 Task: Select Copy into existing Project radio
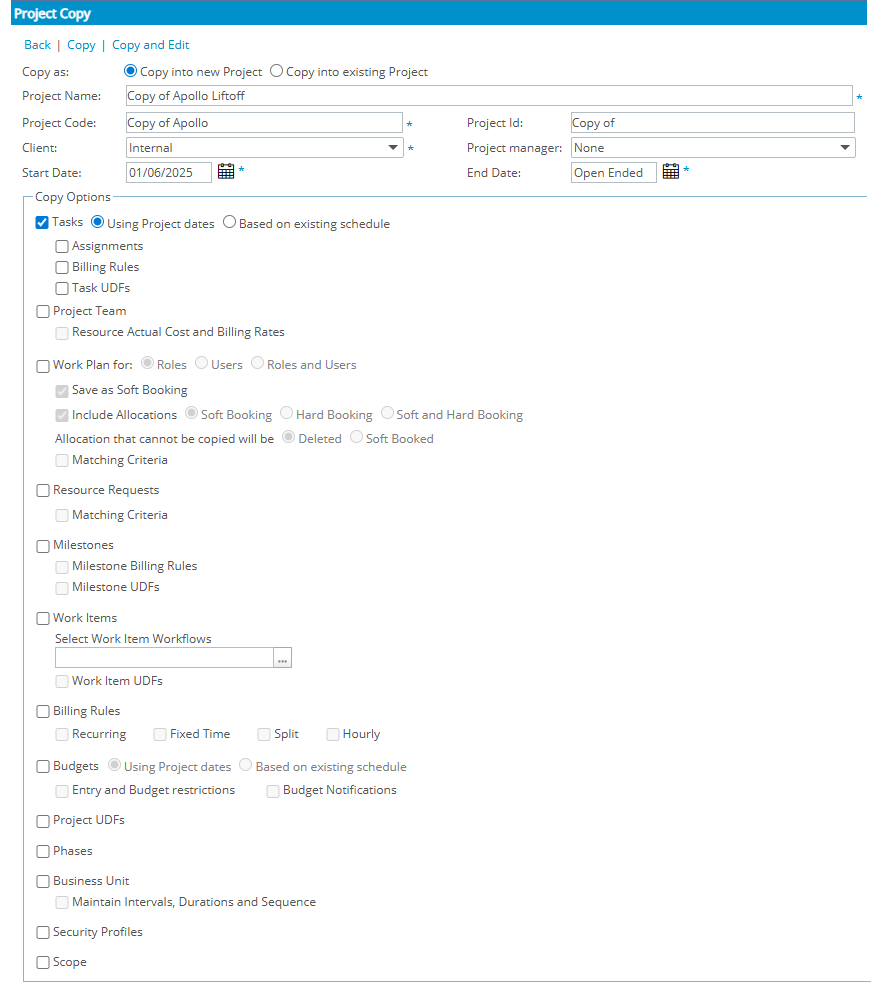pyautogui.click(x=277, y=72)
